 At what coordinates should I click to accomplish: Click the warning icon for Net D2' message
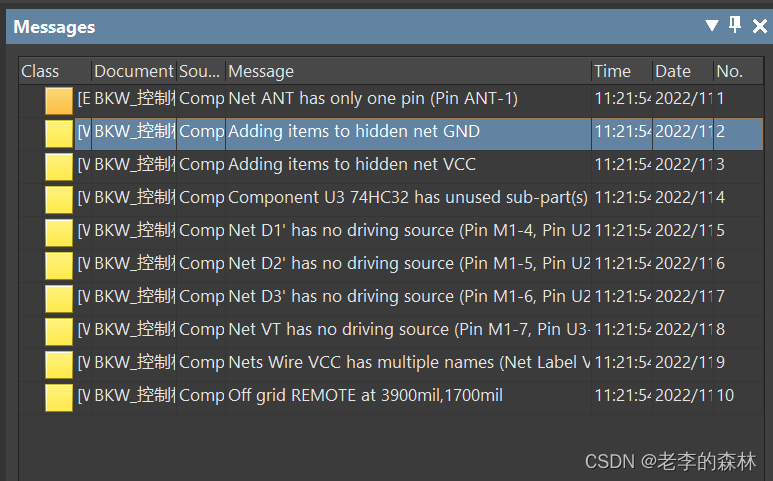pos(59,265)
